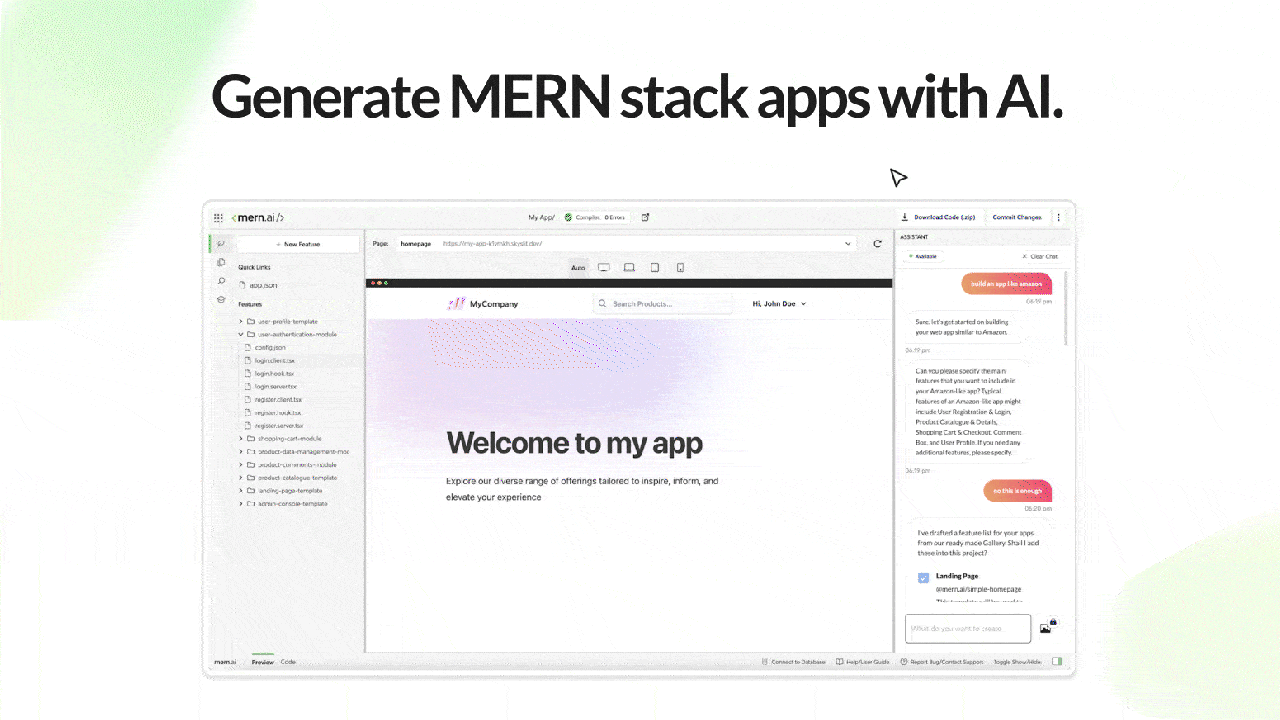Click the locked image upload icon
This screenshot has width=1280, height=720.
pos(1047,626)
